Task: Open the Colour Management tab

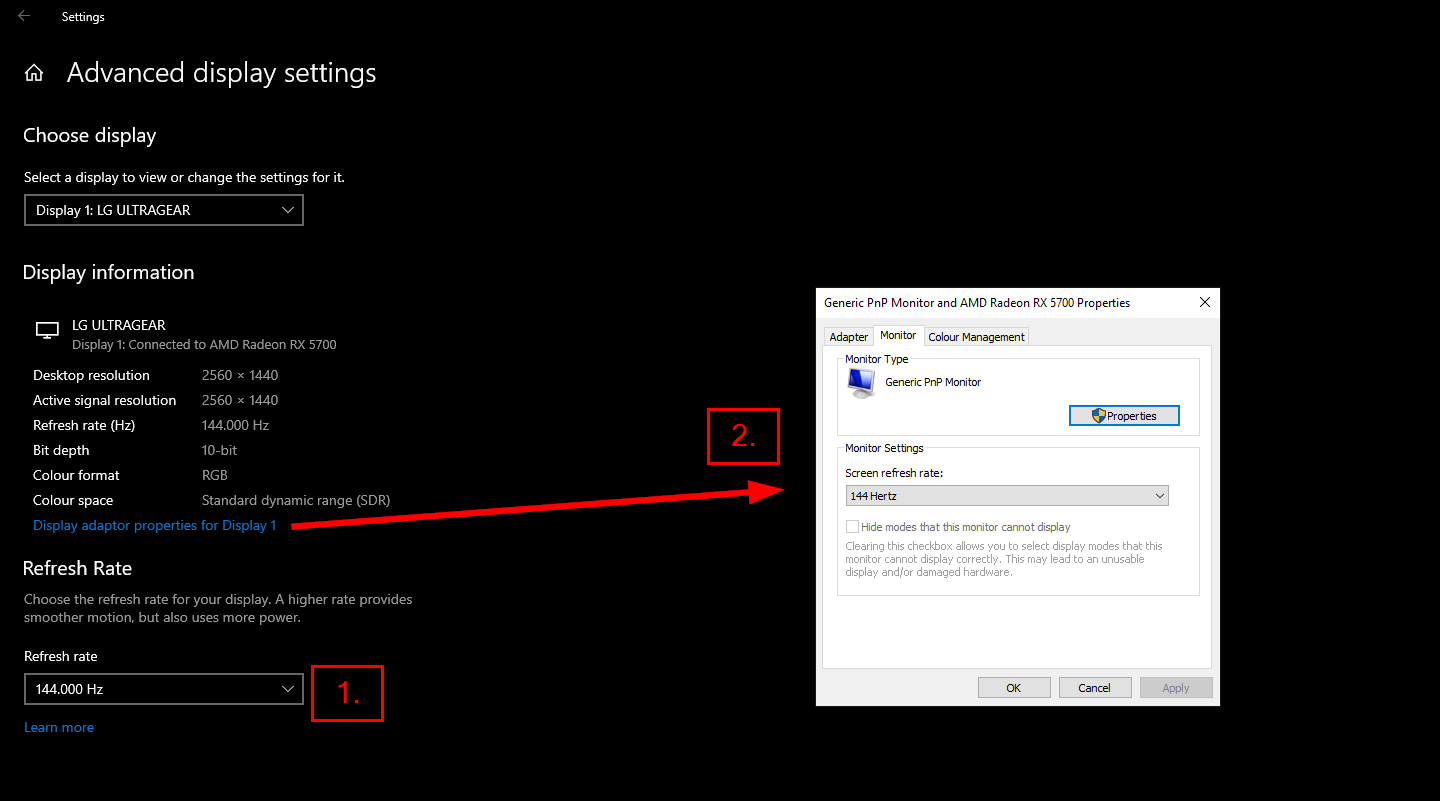Action: click(x=976, y=337)
